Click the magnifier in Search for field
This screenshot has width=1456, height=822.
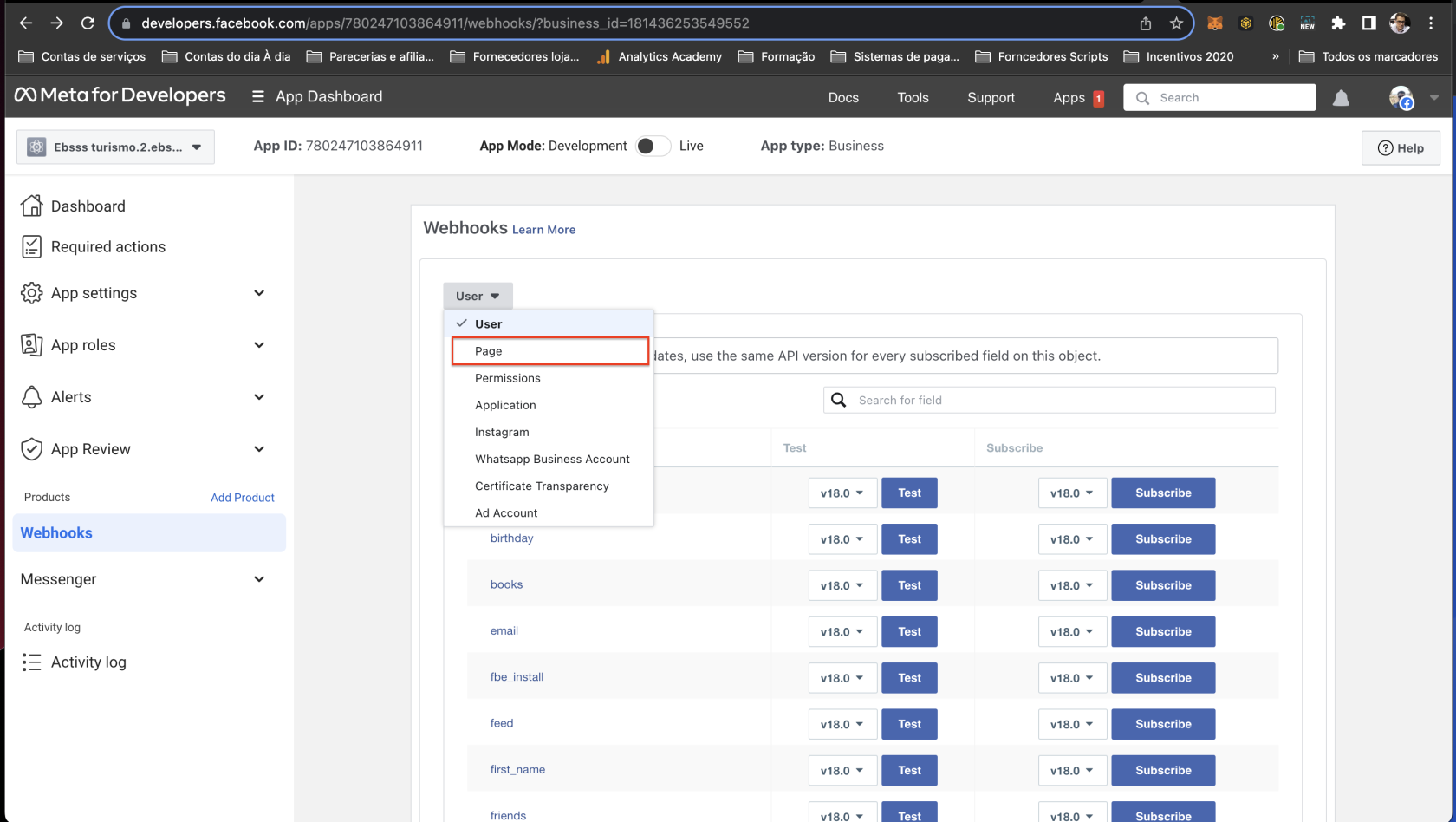[838, 400]
